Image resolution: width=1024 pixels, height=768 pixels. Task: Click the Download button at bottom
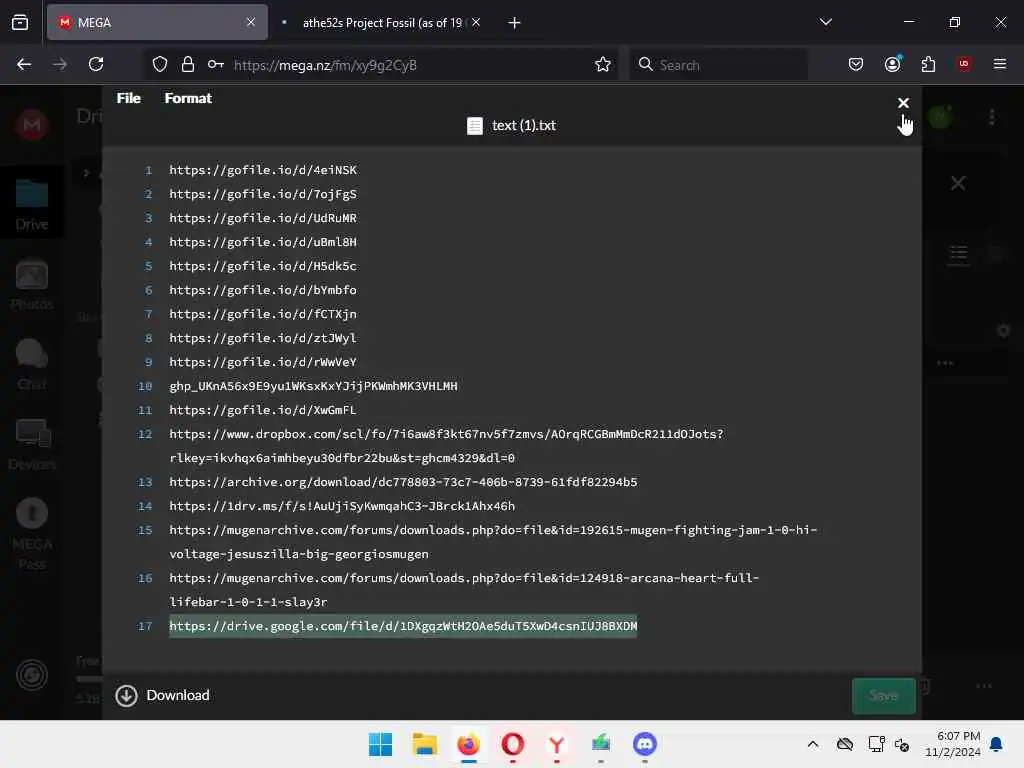[x=163, y=696]
